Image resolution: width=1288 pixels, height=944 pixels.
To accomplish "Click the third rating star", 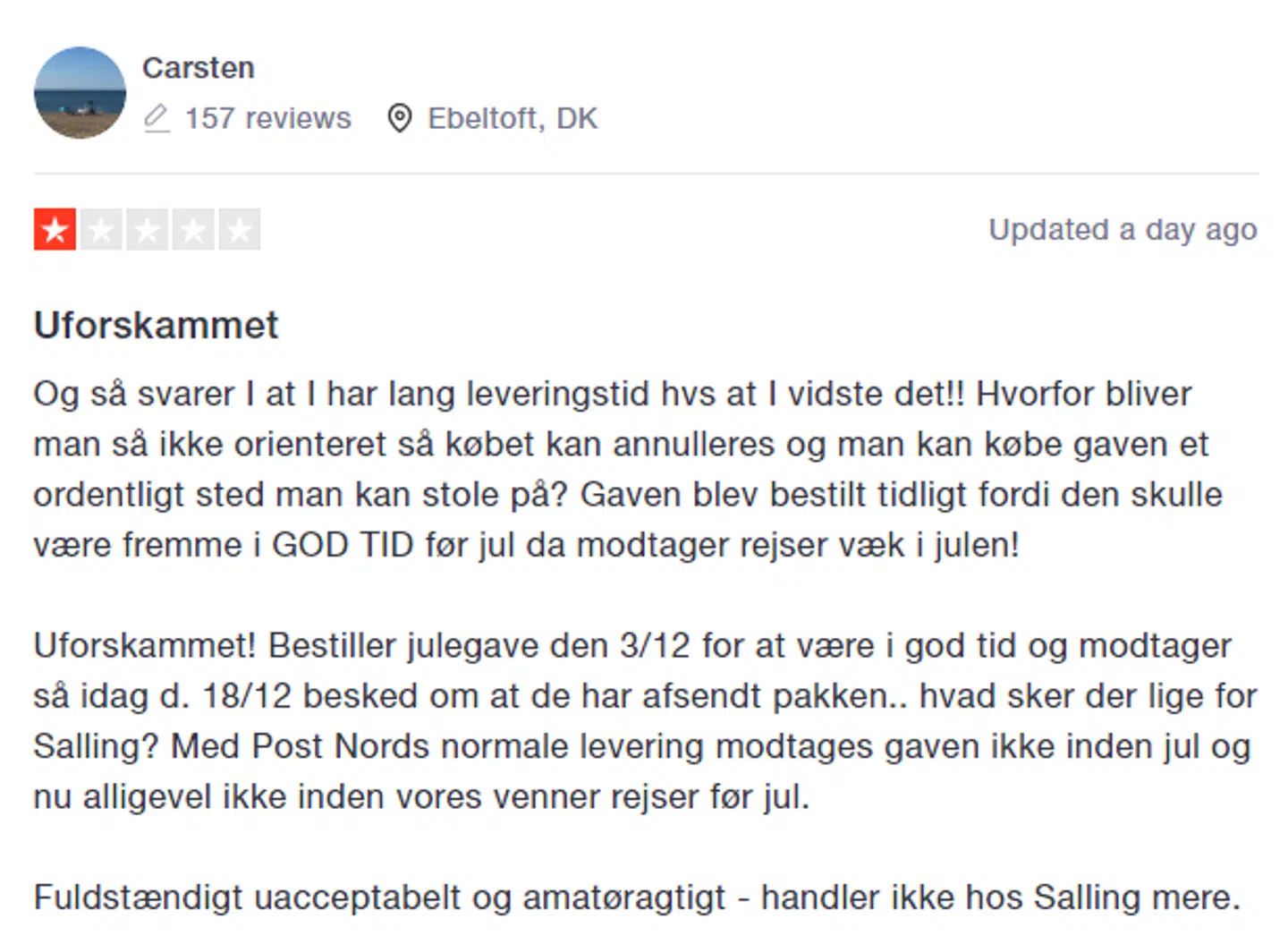I will 148,229.
